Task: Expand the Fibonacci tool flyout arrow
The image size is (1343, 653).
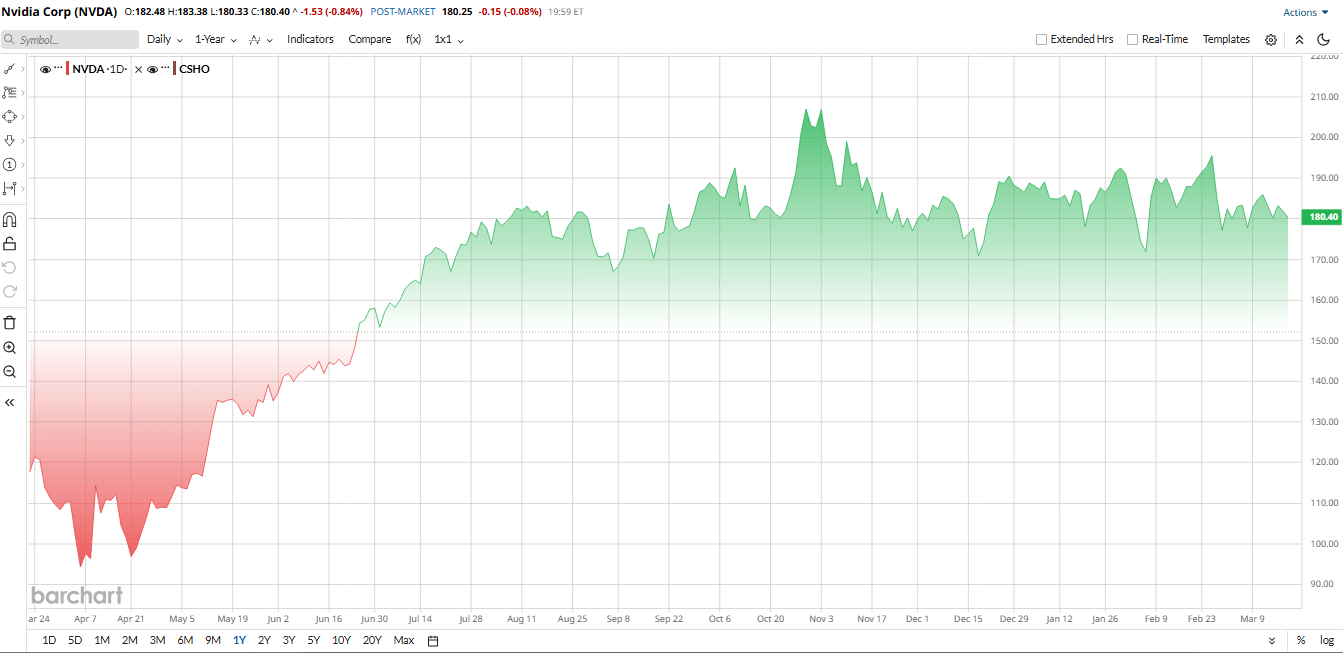Action: coord(23,92)
